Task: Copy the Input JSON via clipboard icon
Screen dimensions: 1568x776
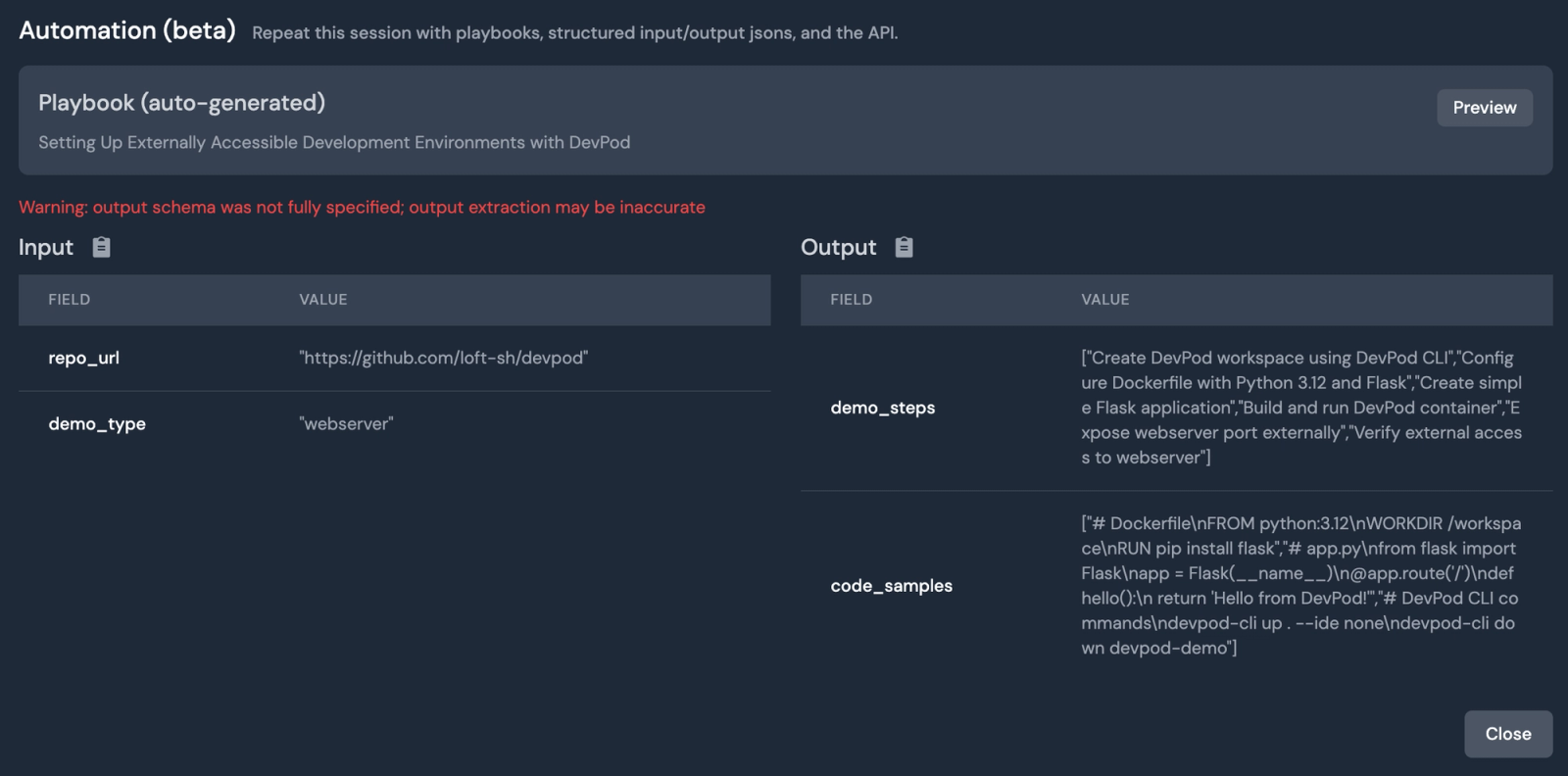Action: tap(101, 247)
